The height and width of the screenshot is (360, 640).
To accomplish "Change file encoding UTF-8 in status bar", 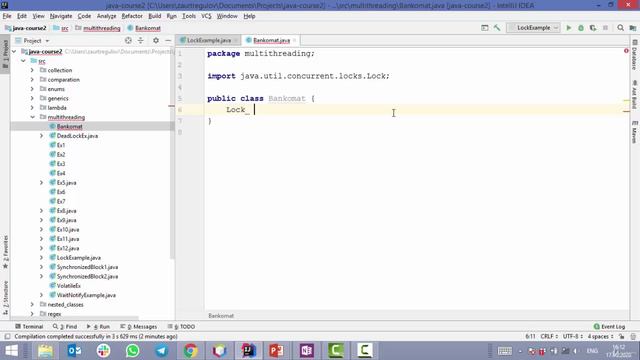I will (x=572, y=336).
